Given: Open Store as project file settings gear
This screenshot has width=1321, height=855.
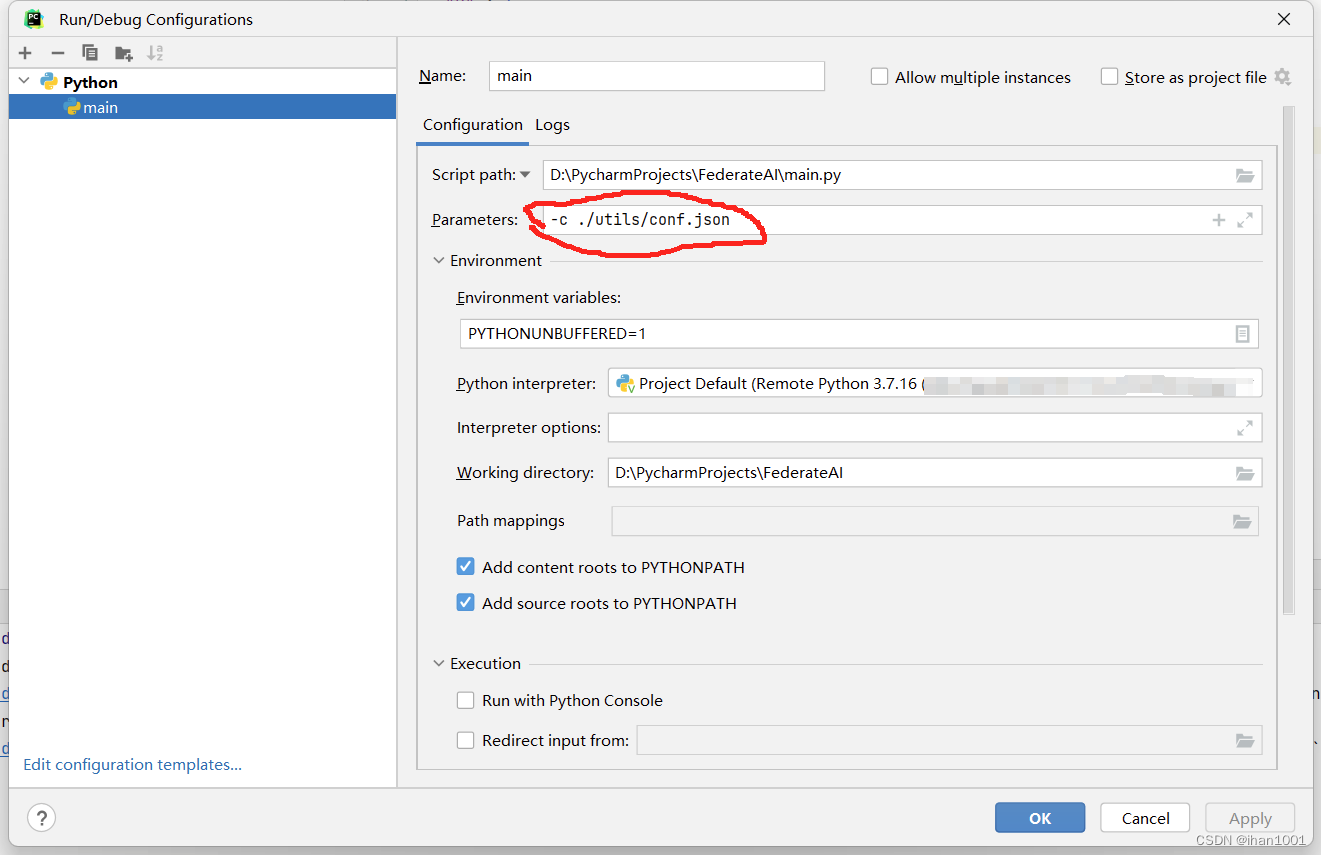Looking at the screenshot, I should point(1283,77).
